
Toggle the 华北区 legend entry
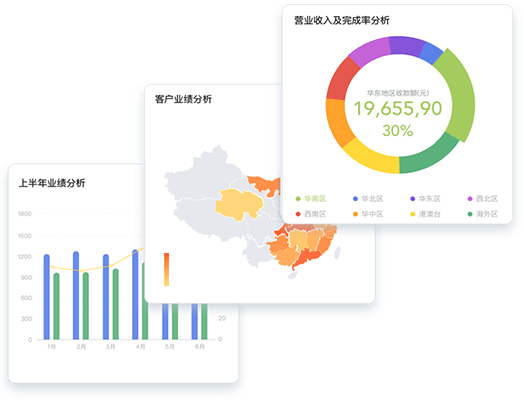[x=368, y=199]
